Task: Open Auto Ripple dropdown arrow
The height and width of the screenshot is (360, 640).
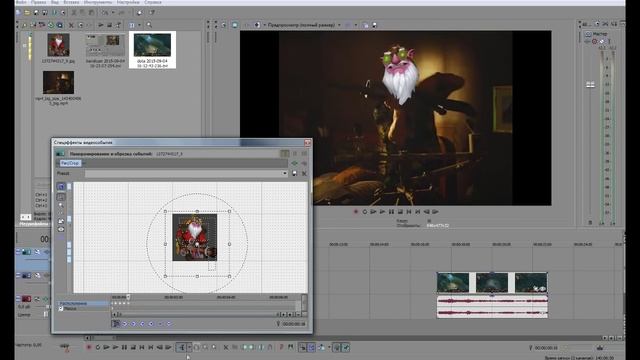Action: point(329,347)
